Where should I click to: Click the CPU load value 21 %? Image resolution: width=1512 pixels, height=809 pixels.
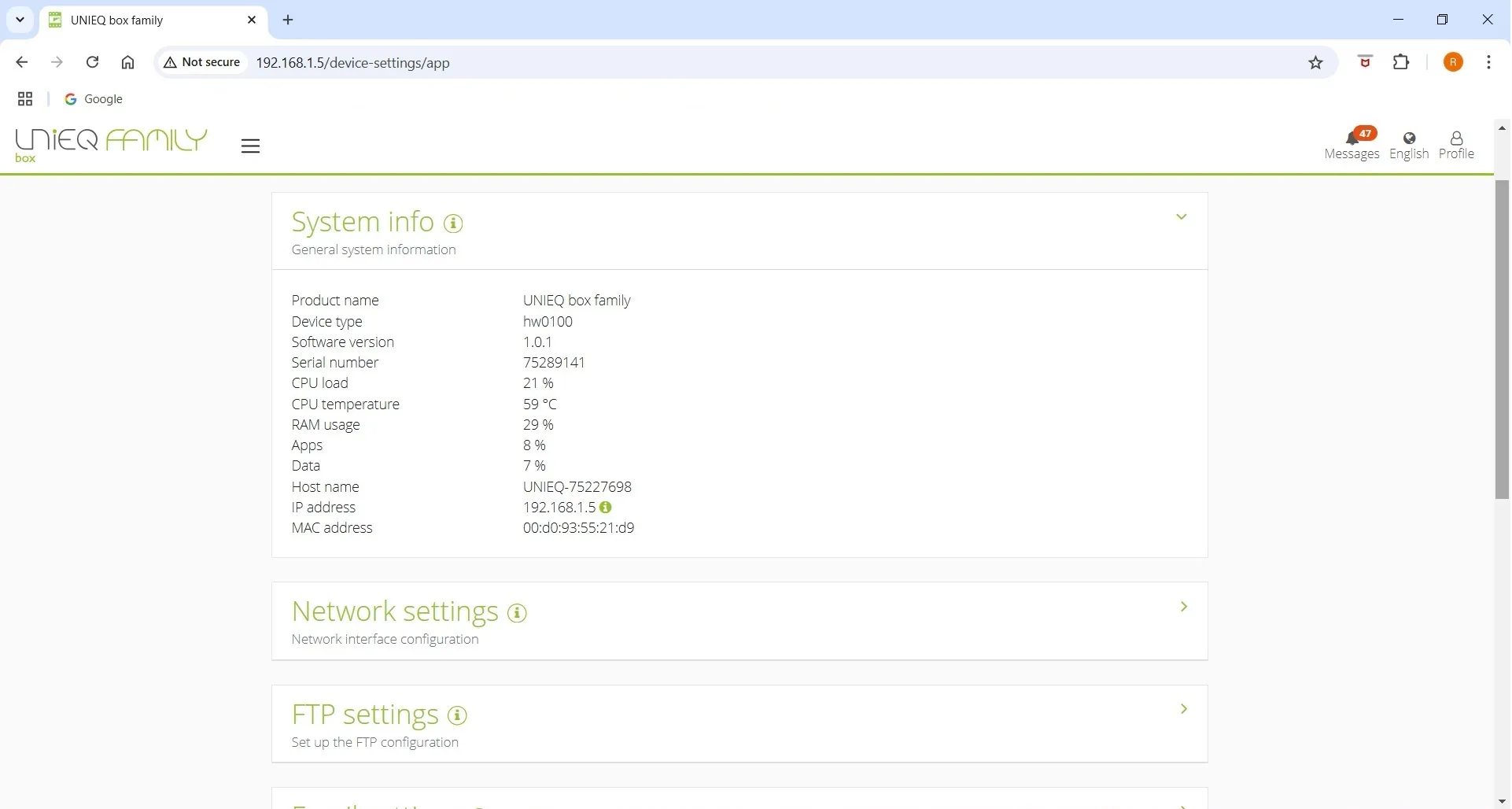(539, 384)
